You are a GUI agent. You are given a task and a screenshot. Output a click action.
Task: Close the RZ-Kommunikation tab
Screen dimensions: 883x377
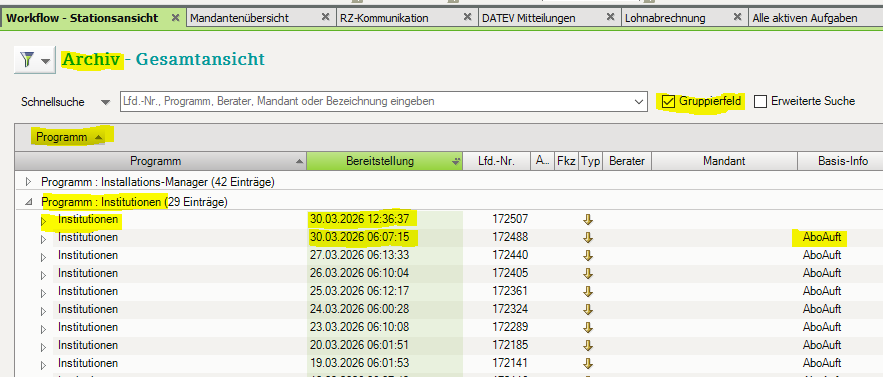pos(467,17)
